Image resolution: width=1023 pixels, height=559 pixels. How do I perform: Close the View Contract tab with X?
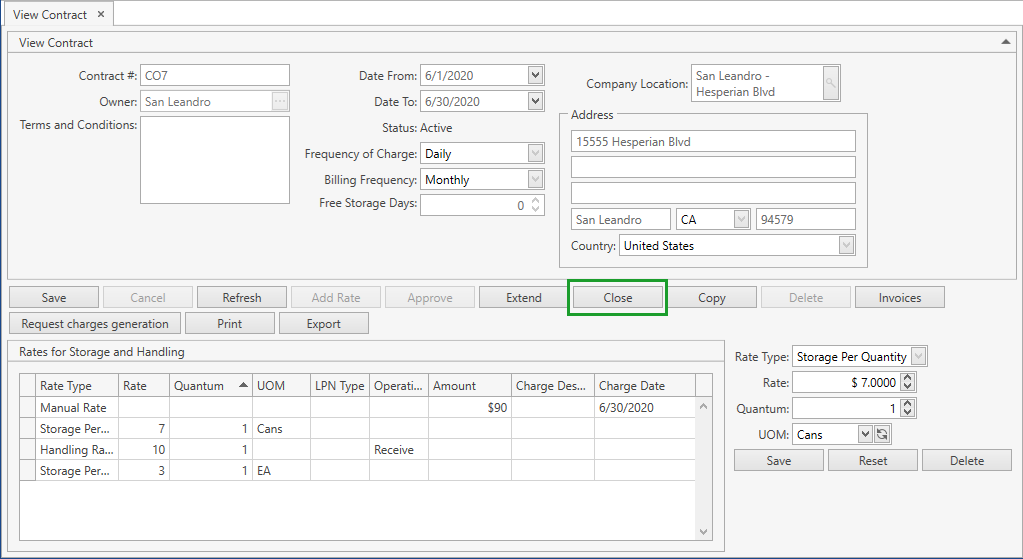pyautogui.click(x=101, y=15)
